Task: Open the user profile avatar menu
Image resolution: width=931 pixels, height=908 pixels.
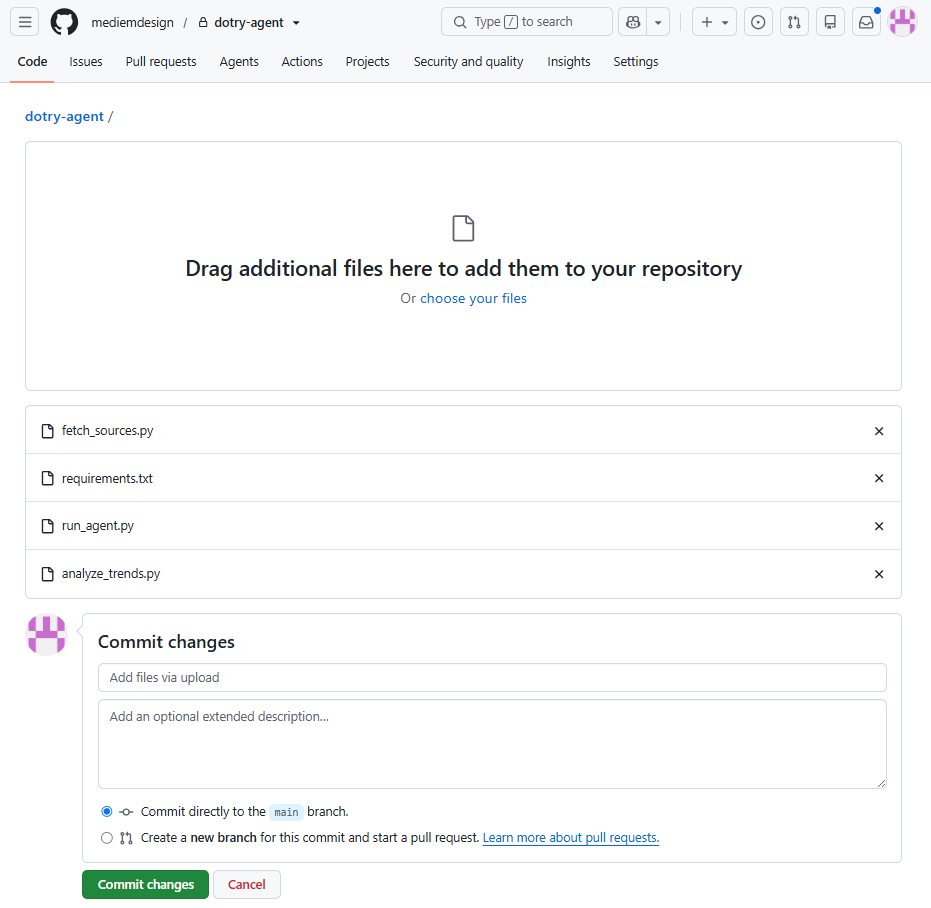Action: pos(902,22)
